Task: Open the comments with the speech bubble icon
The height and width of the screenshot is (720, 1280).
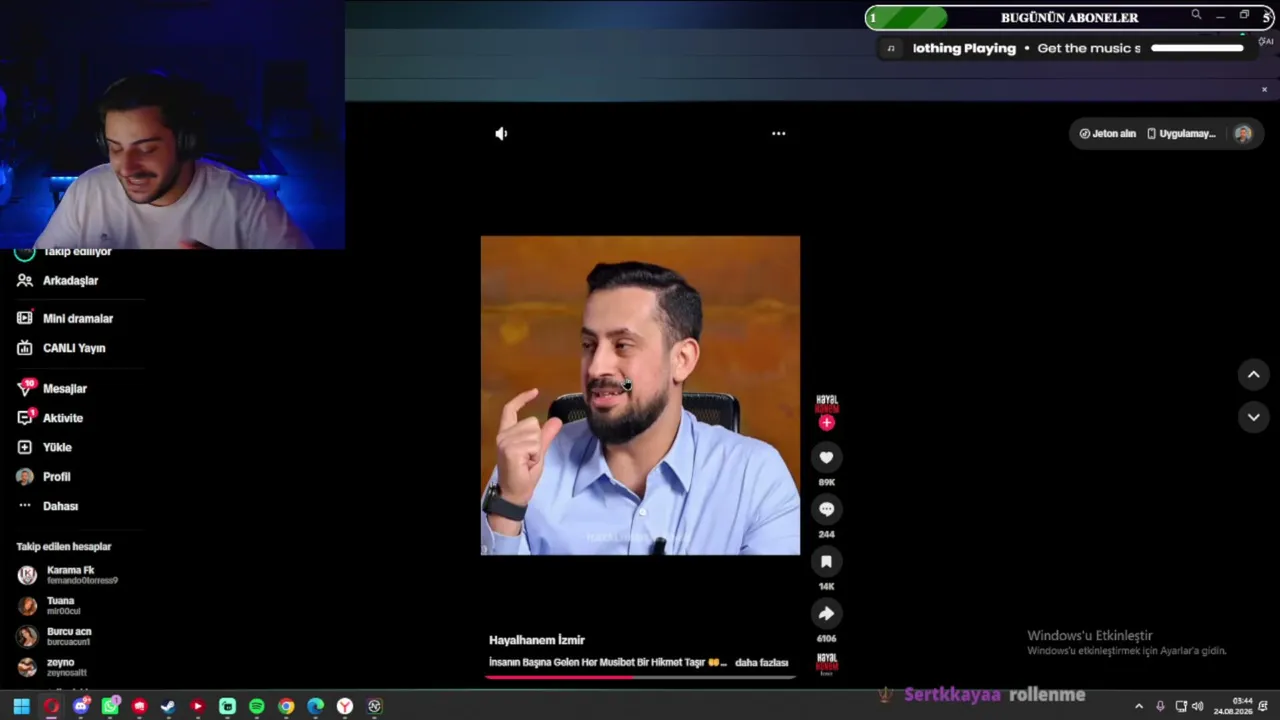Action: (826, 509)
